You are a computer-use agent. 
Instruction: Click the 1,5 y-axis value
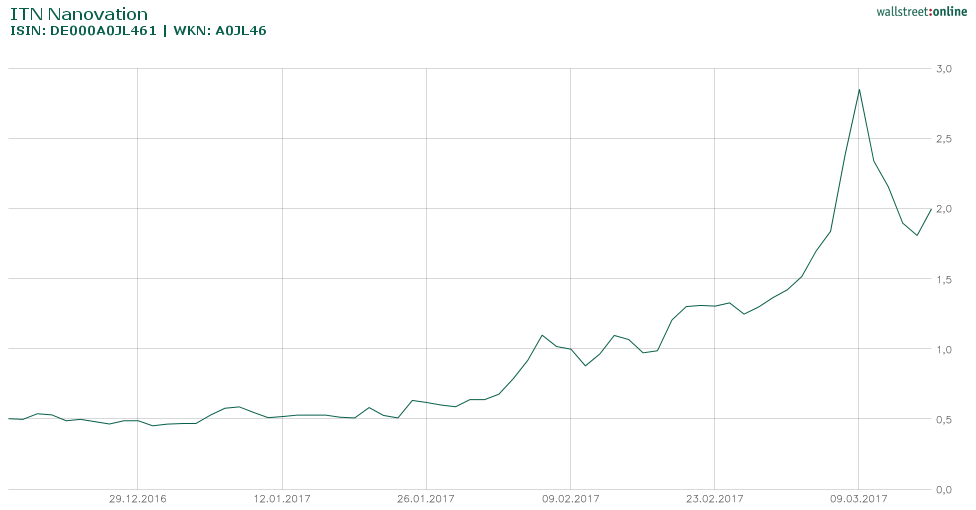click(x=943, y=279)
